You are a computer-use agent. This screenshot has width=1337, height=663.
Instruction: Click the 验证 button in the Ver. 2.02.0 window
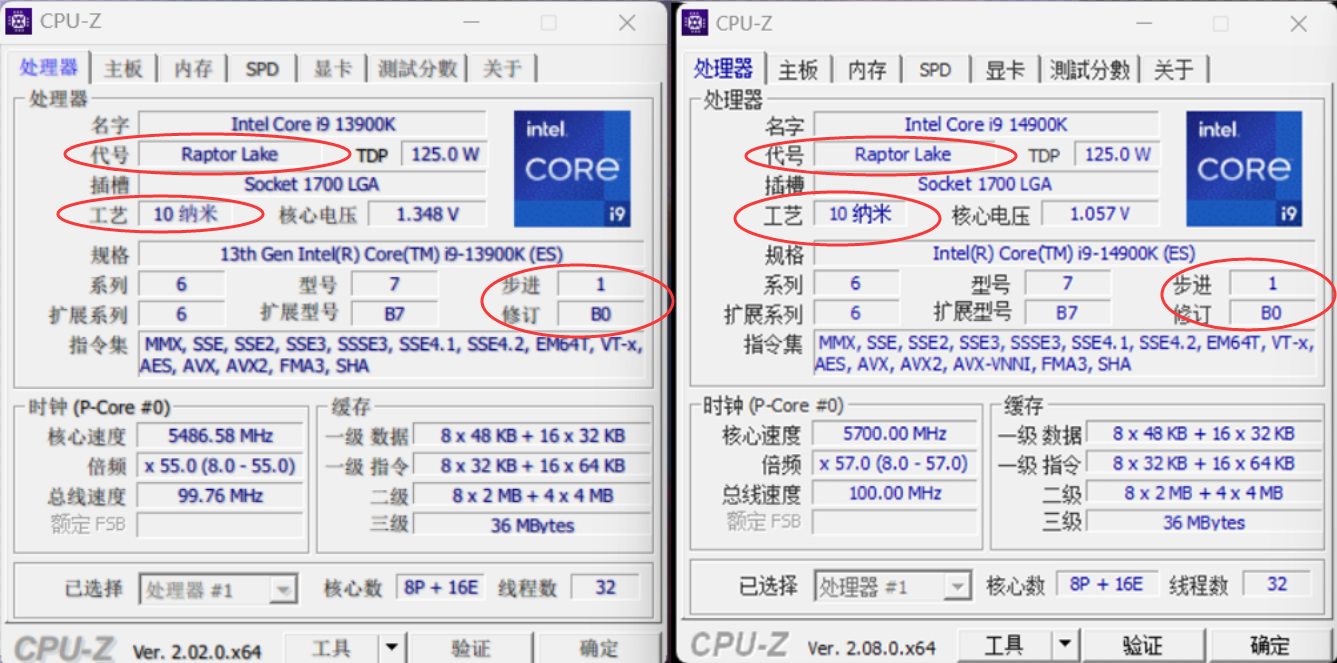tap(470, 648)
